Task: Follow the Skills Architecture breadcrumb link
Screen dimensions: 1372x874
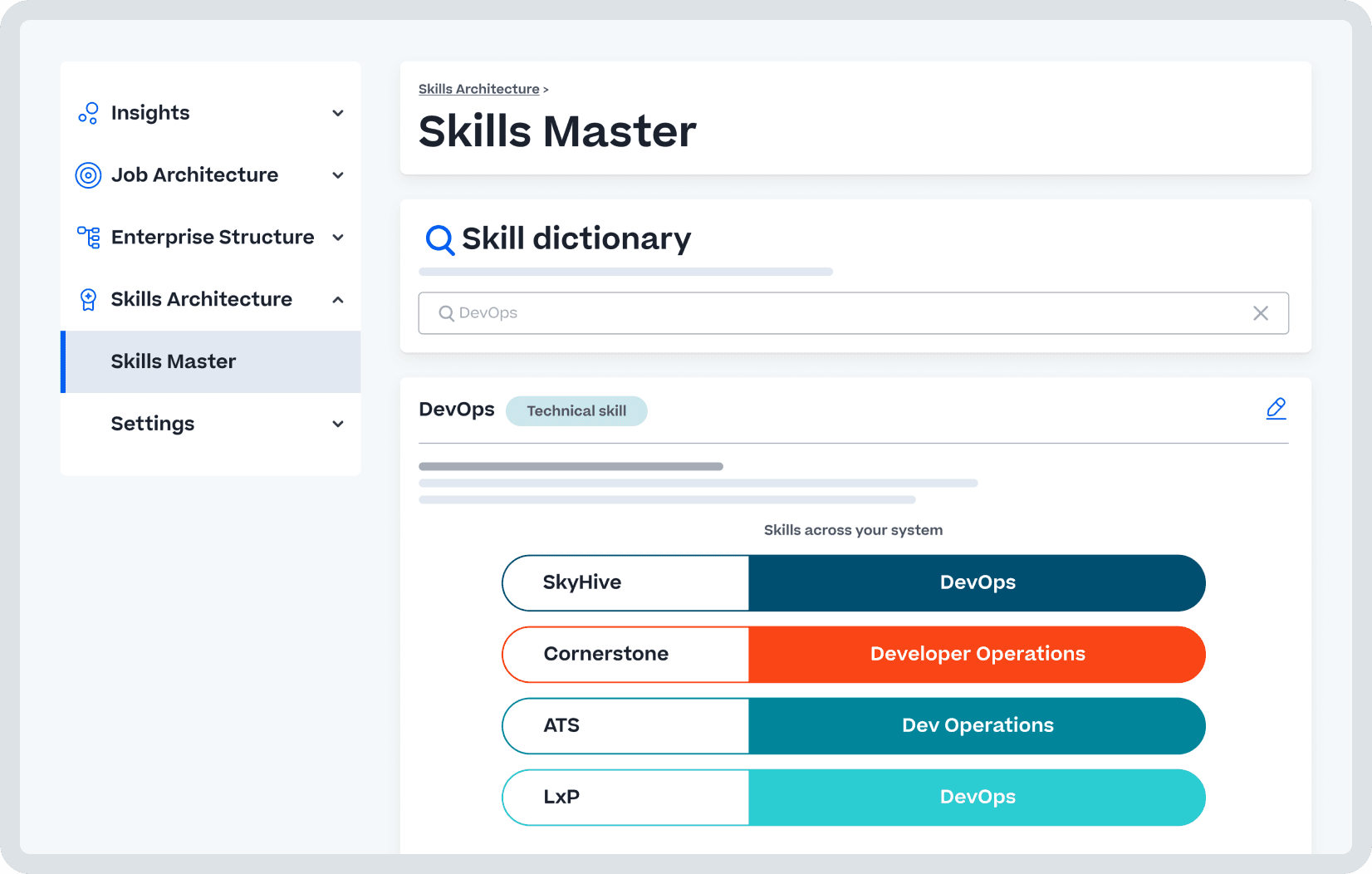Action: (478, 89)
